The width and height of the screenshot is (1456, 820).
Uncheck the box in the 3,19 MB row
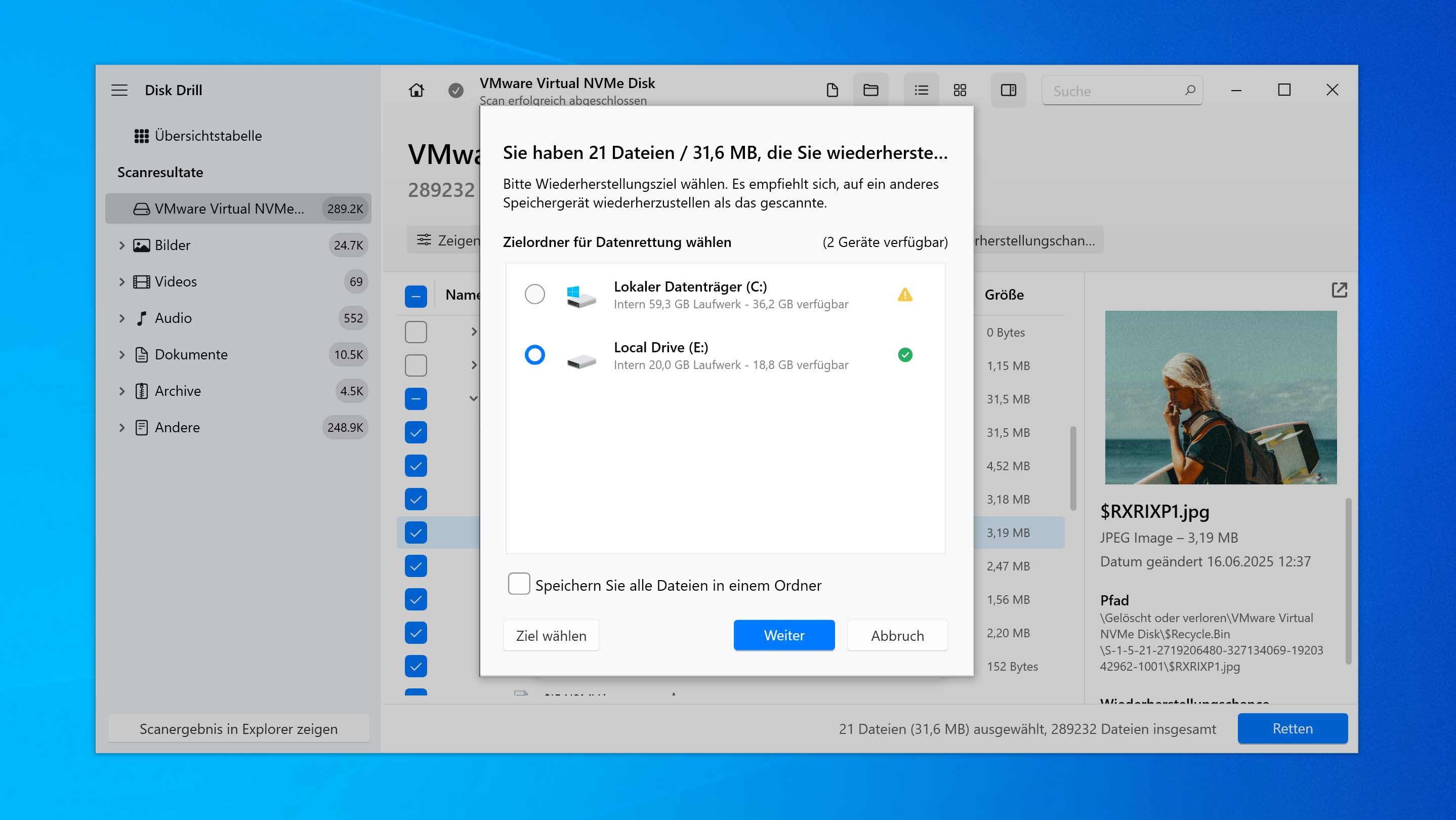[415, 532]
